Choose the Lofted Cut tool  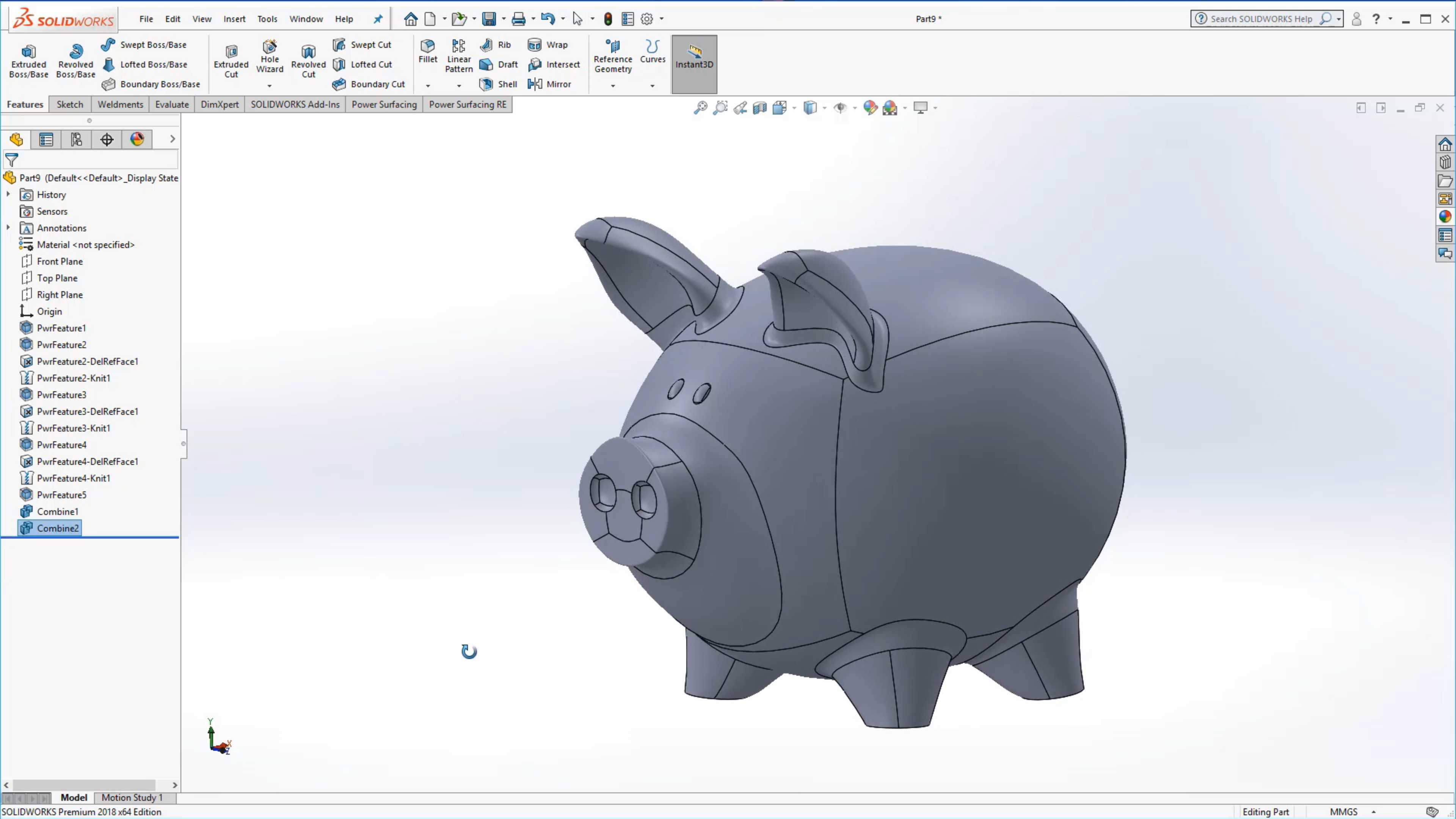pyautogui.click(x=362, y=64)
